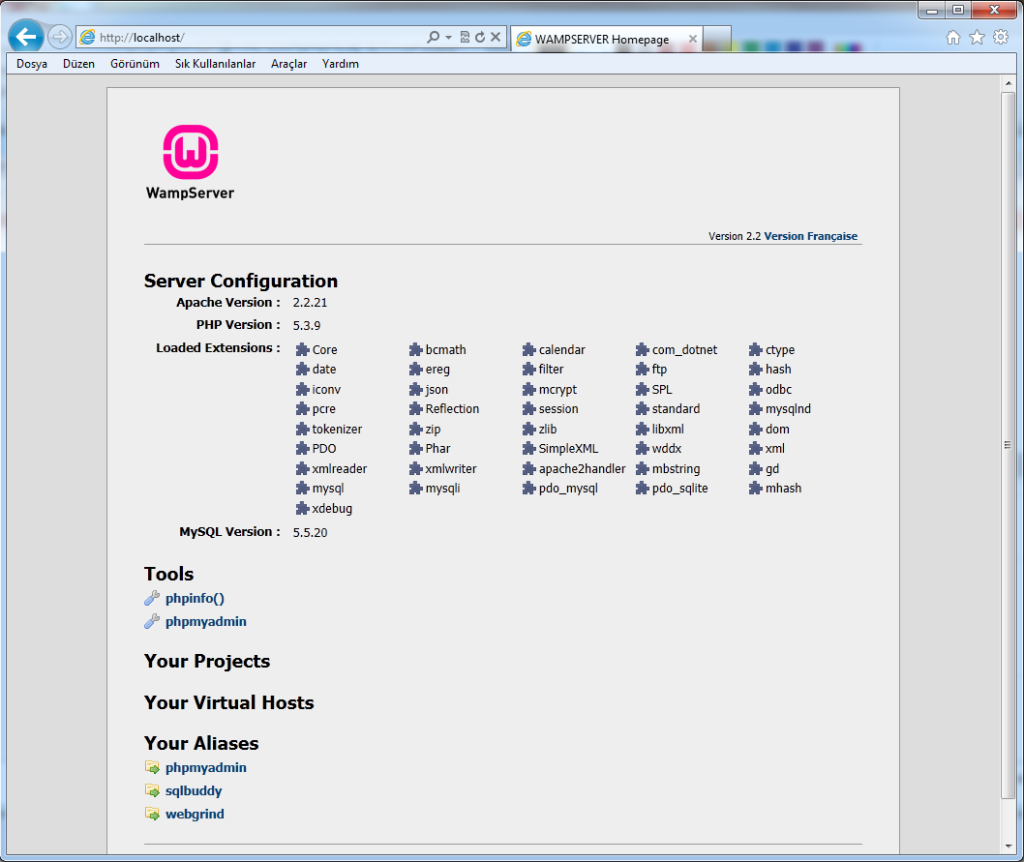Select the WAMPSERVER Homepage tab
This screenshot has height=862, width=1024.
(x=600, y=39)
